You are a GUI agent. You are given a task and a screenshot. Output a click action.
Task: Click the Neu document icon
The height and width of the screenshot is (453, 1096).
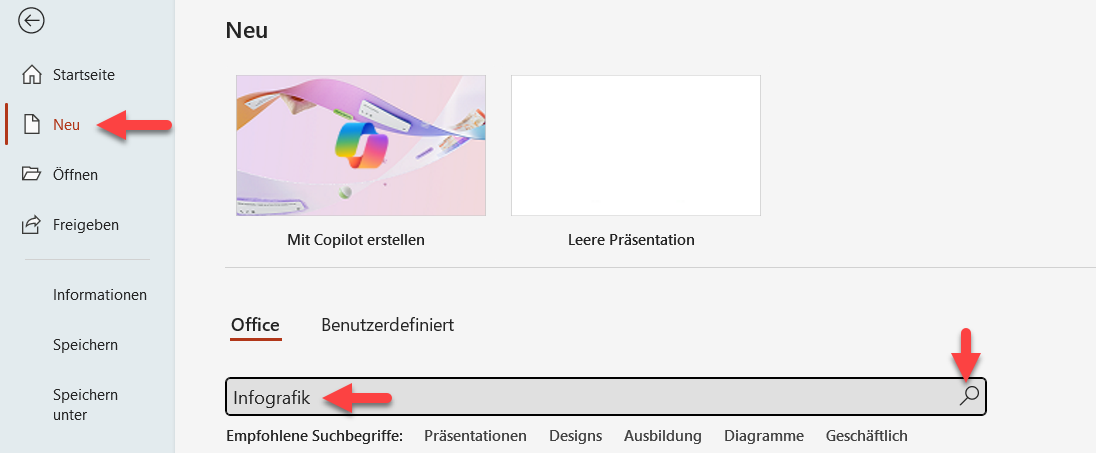(x=32, y=125)
